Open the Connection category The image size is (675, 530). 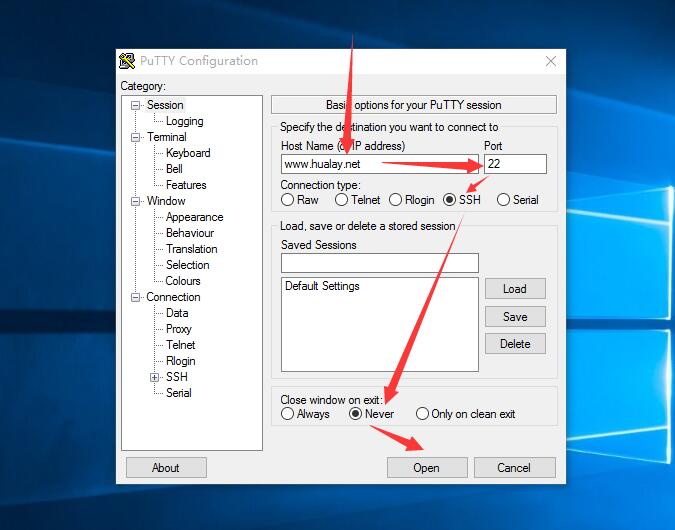point(173,297)
